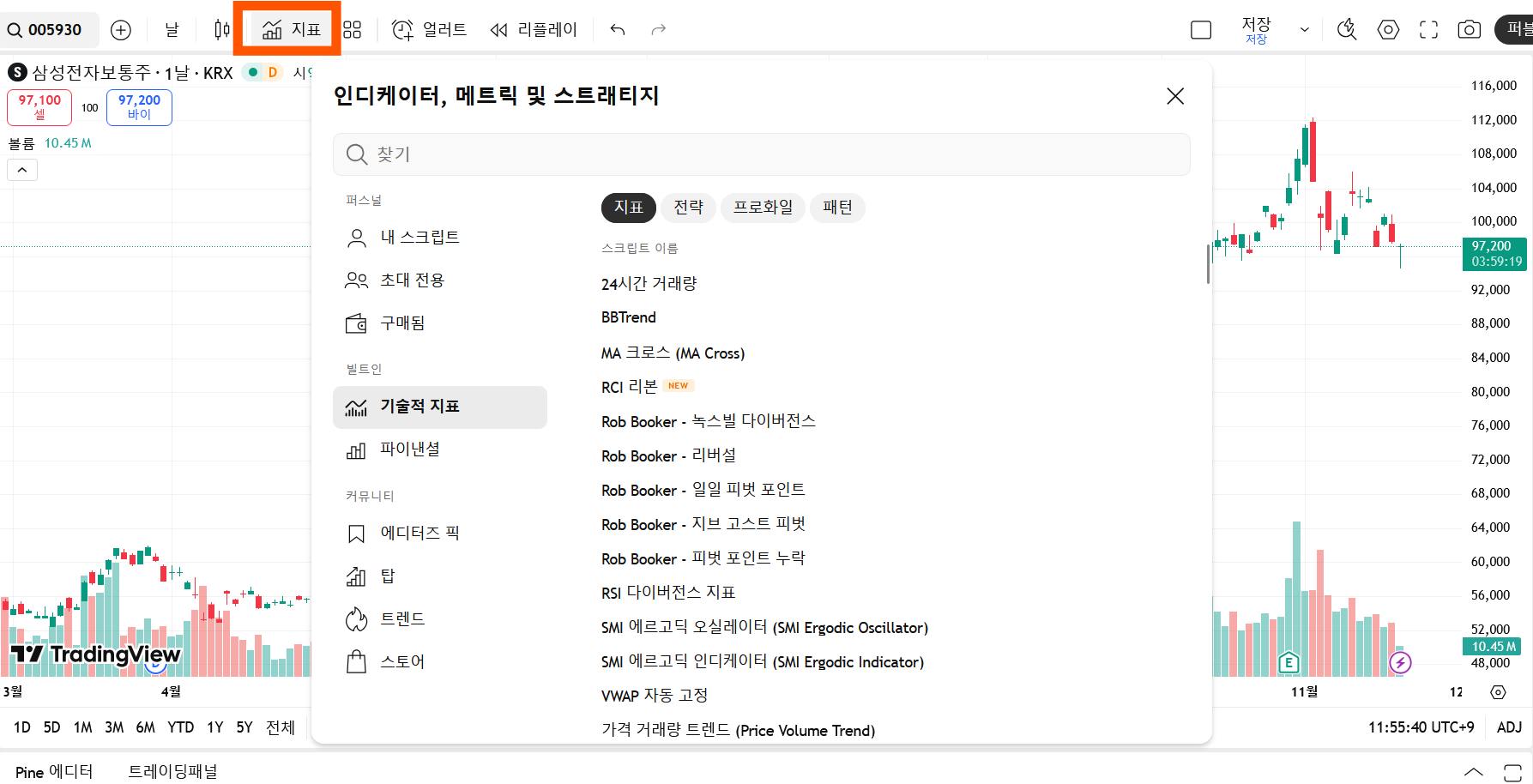Set range to YTD
The height and width of the screenshot is (784, 1533).
pyautogui.click(x=180, y=727)
